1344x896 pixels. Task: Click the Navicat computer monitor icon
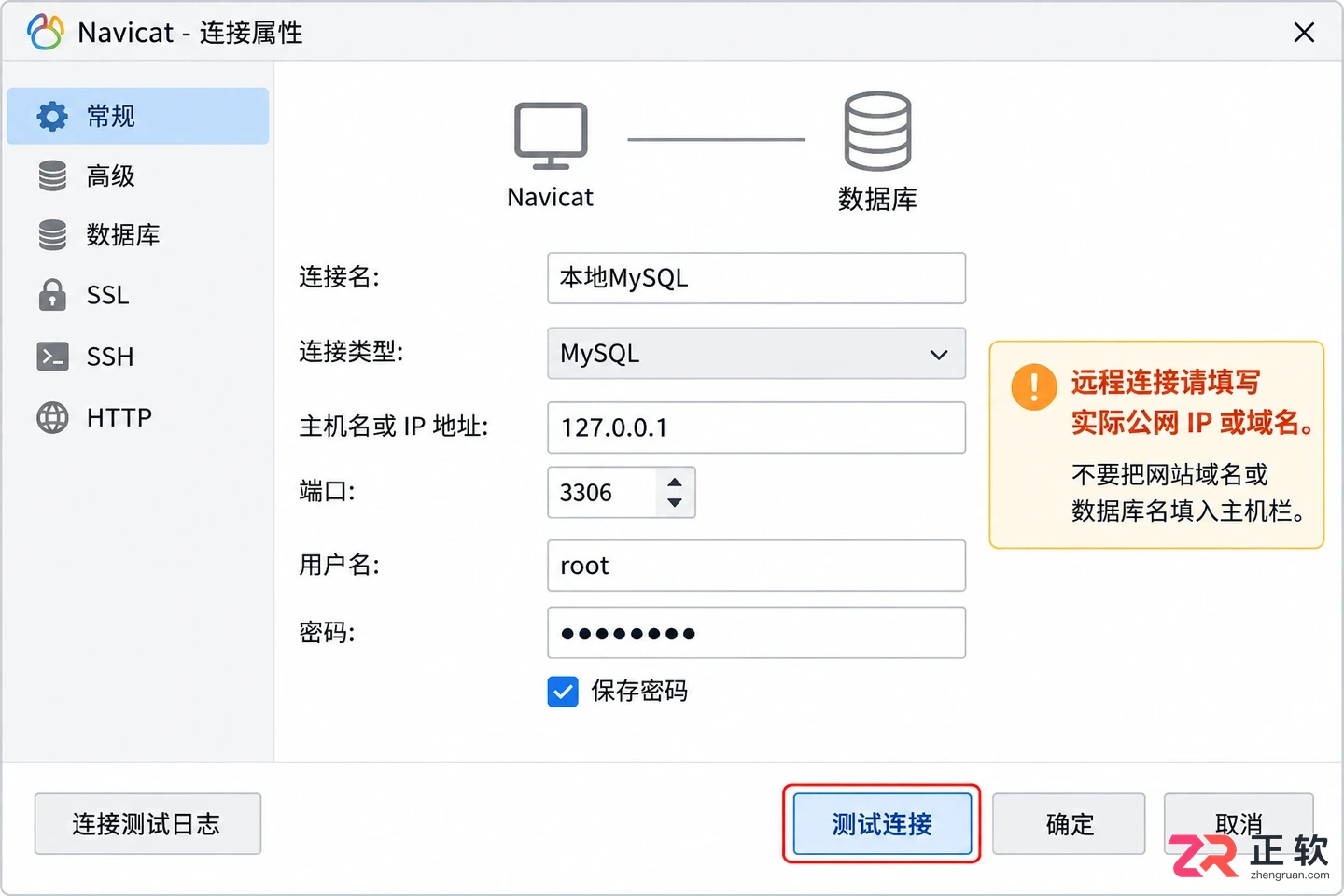pyautogui.click(x=551, y=136)
